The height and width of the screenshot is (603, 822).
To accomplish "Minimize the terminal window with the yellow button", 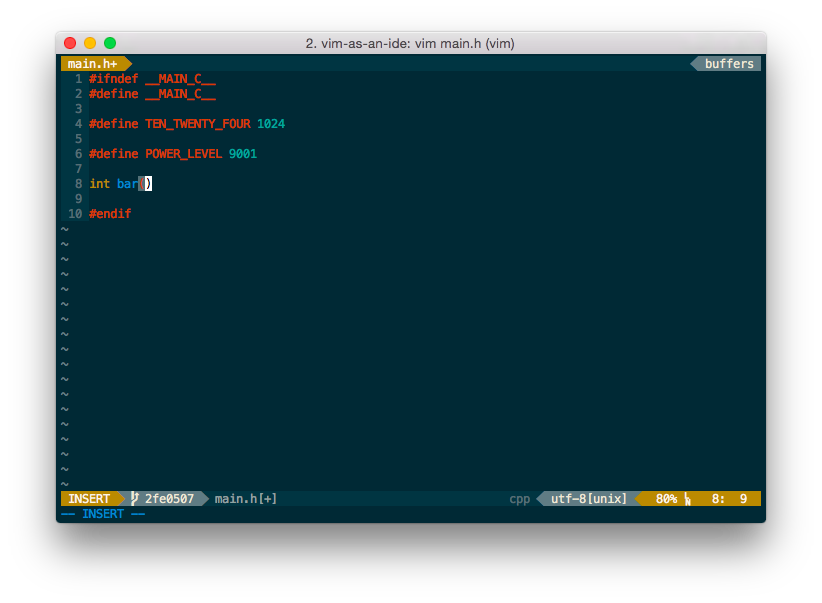I will tap(90, 43).
